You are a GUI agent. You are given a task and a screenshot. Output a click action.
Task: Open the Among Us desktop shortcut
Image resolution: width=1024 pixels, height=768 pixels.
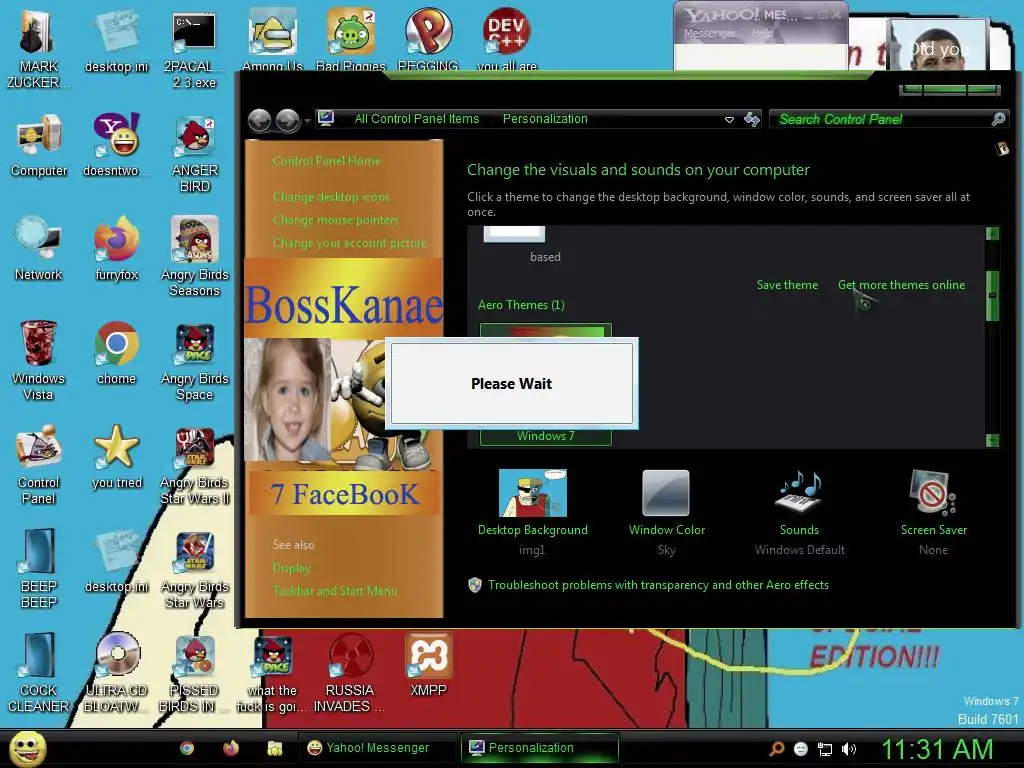(x=272, y=40)
